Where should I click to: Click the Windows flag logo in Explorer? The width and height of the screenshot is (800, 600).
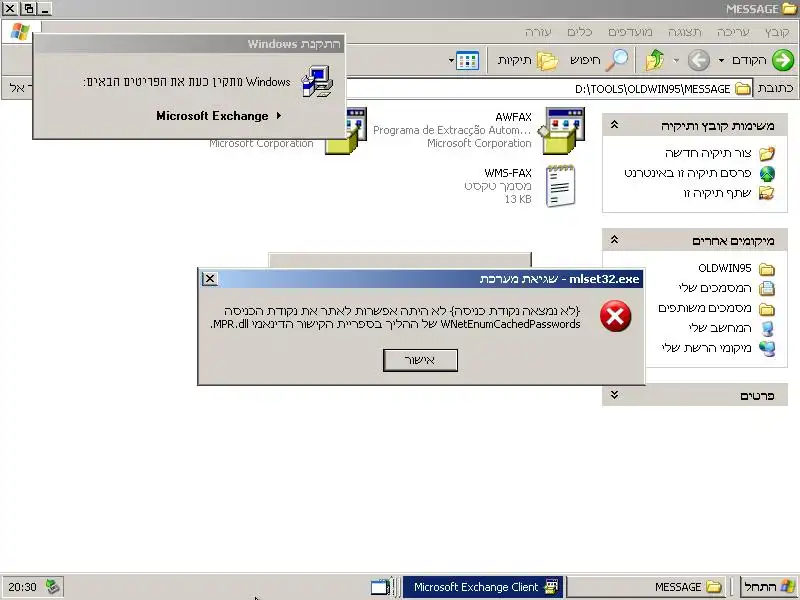[20, 32]
